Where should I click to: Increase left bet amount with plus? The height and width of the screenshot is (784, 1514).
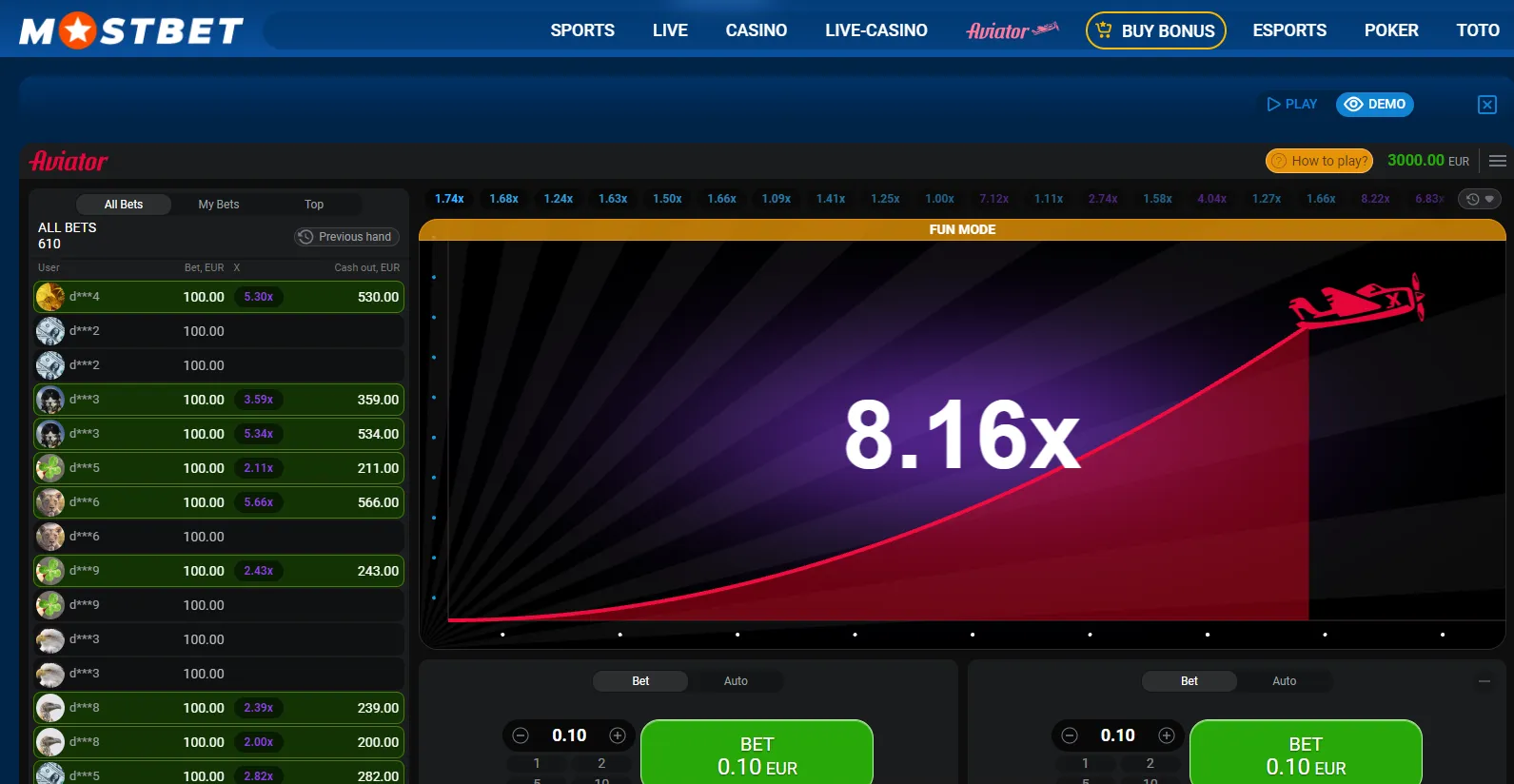coord(618,735)
